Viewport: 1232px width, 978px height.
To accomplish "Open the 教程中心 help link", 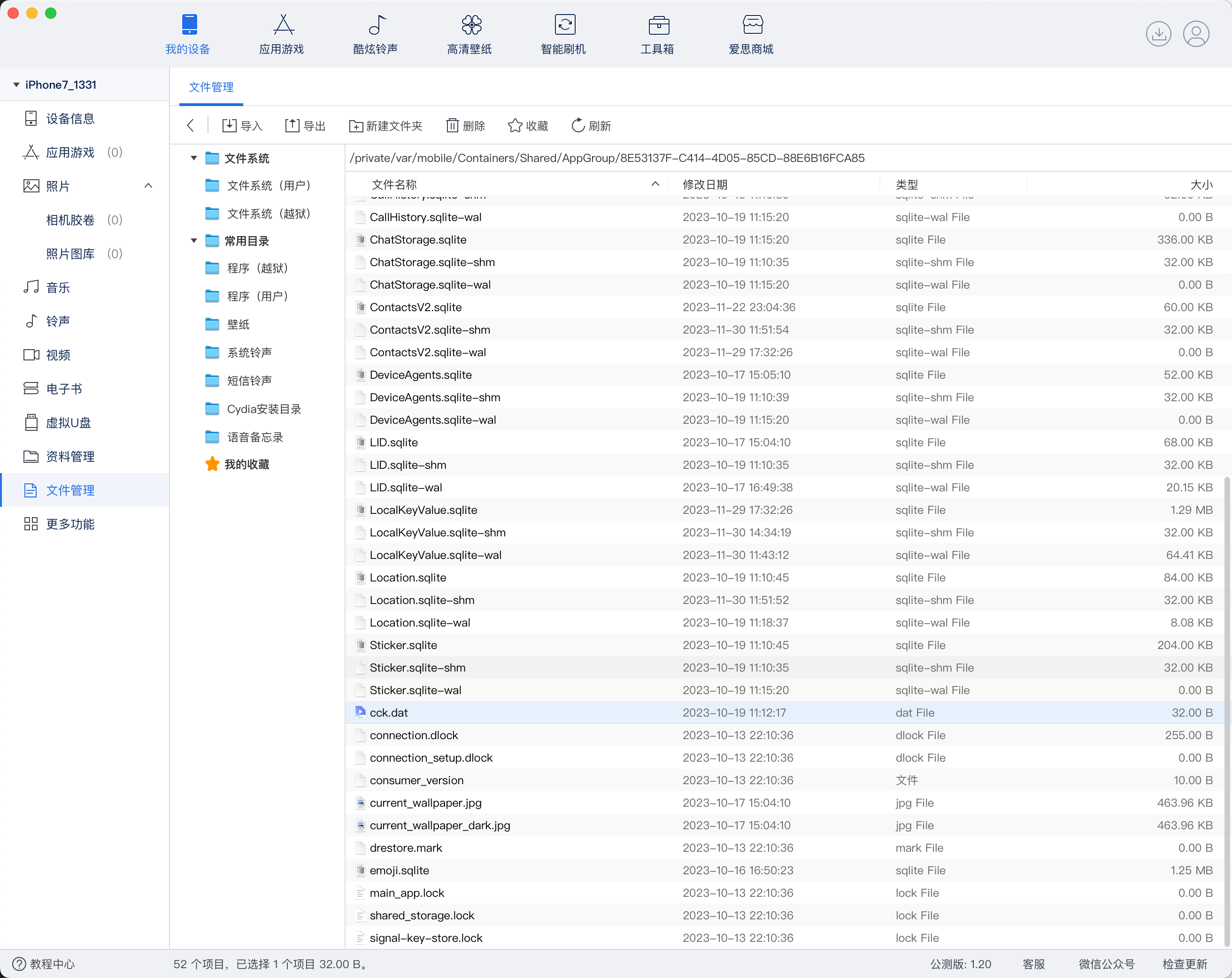I will (x=44, y=964).
